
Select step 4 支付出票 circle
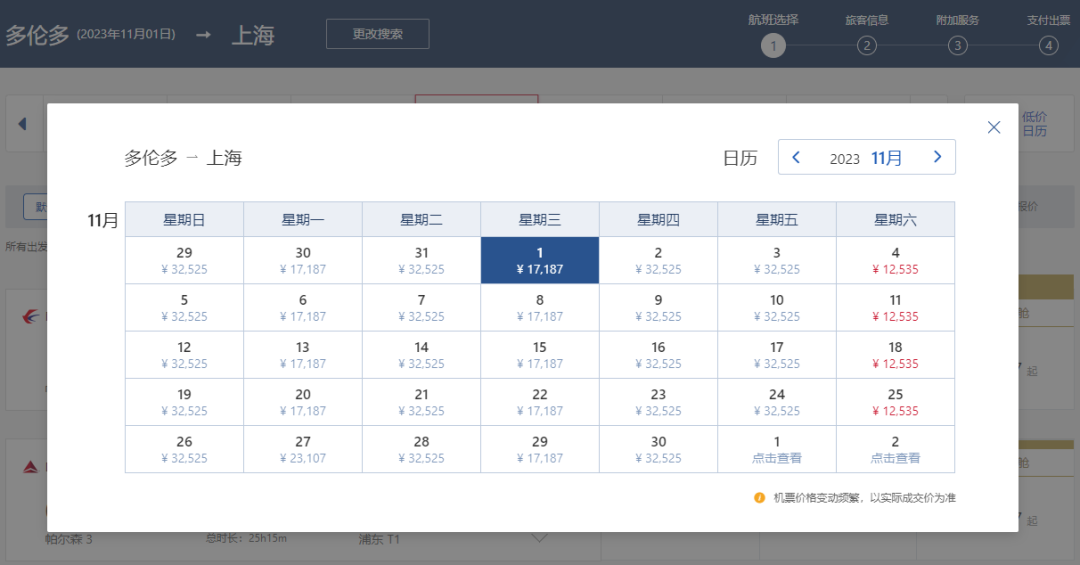1047,45
